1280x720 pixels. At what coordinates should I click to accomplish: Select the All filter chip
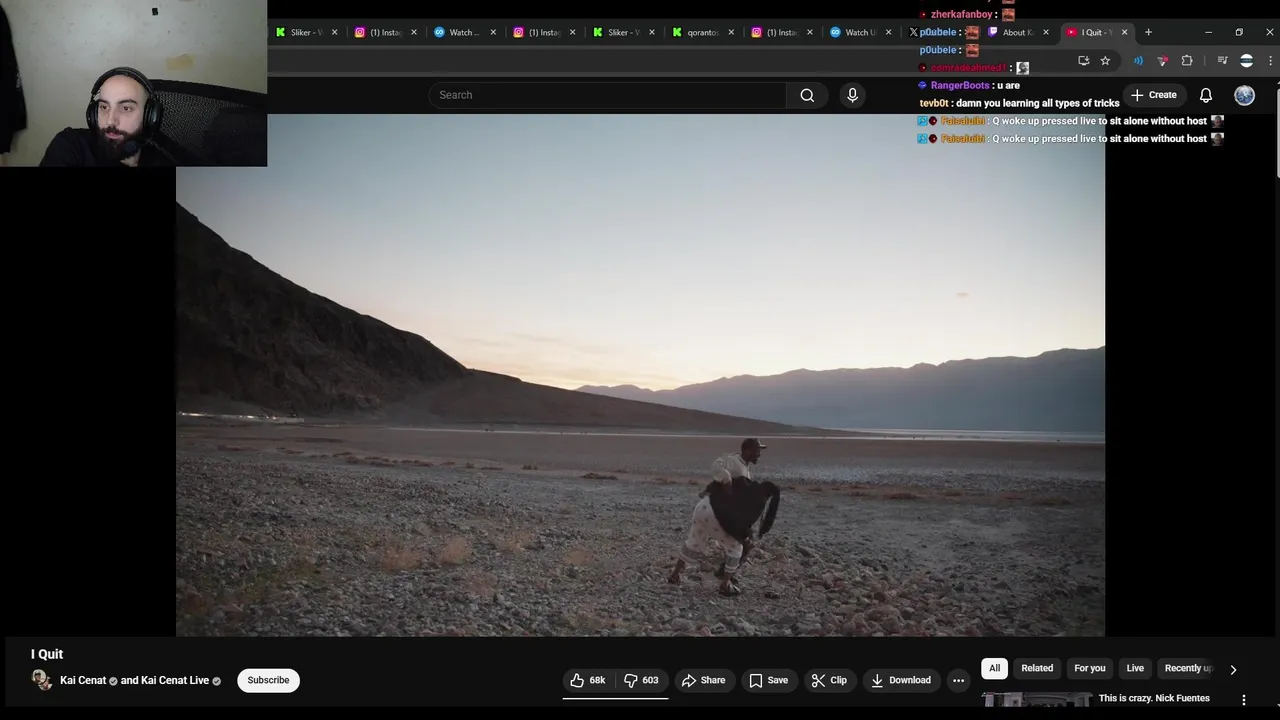[x=994, y=668]
